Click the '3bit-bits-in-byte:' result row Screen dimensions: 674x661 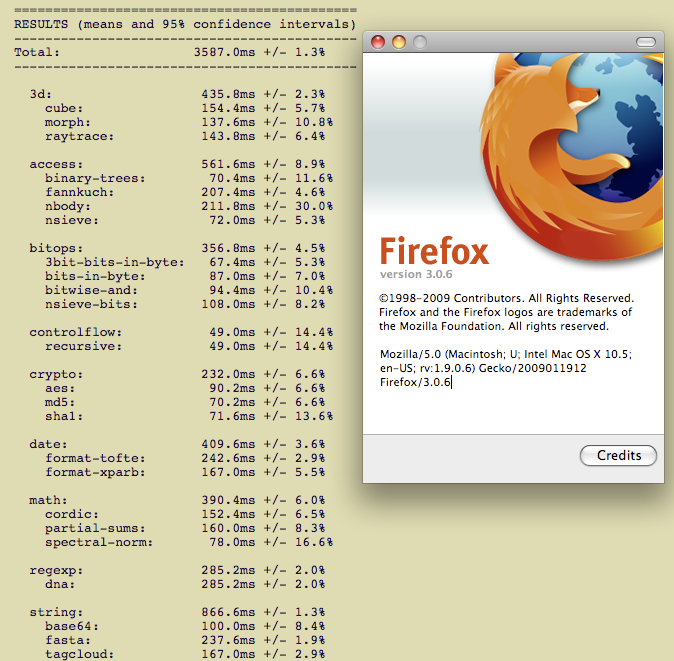pyautogui.click(x=185, y=262)
